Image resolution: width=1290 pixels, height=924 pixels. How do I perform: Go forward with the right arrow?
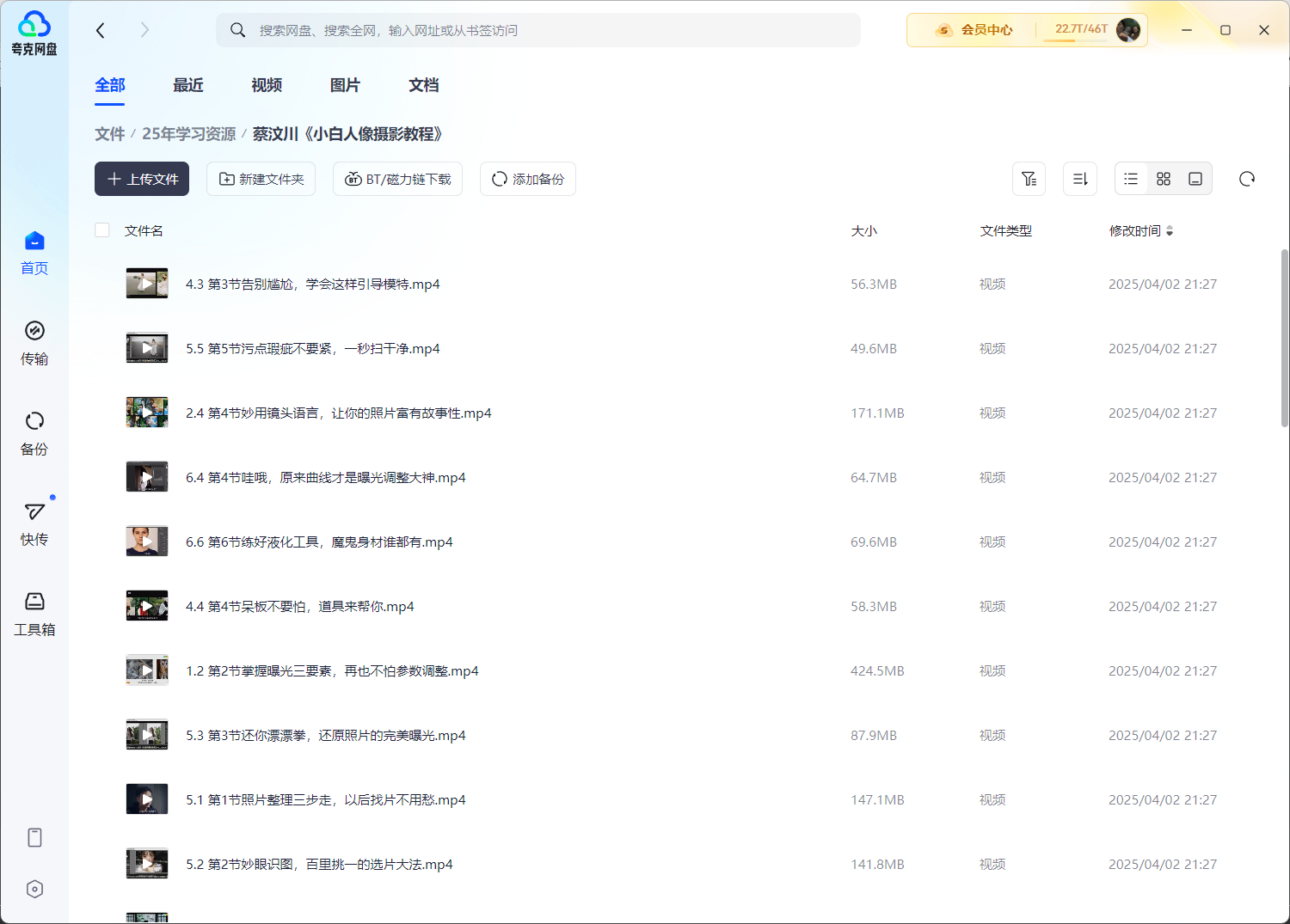click(144, 30)
